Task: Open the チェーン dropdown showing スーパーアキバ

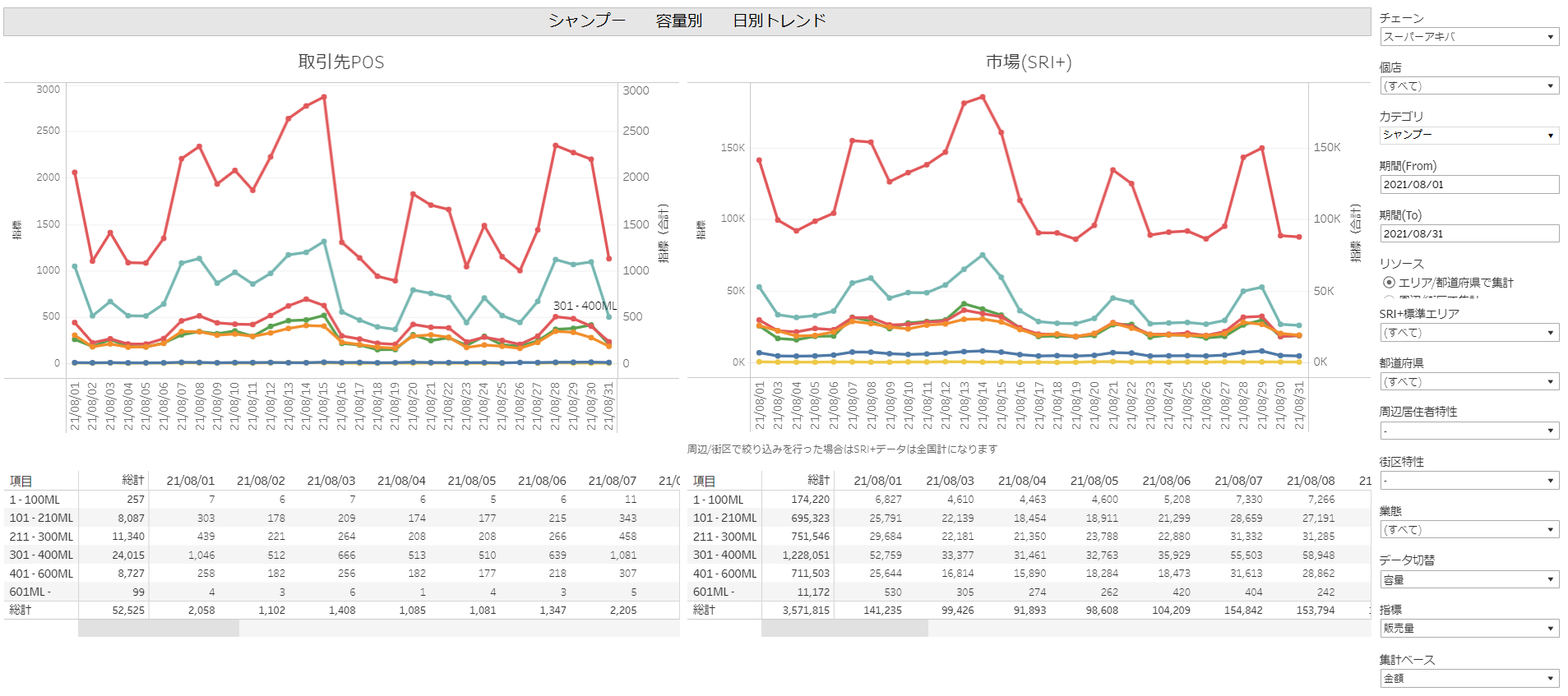Action: click(1469, 37)
